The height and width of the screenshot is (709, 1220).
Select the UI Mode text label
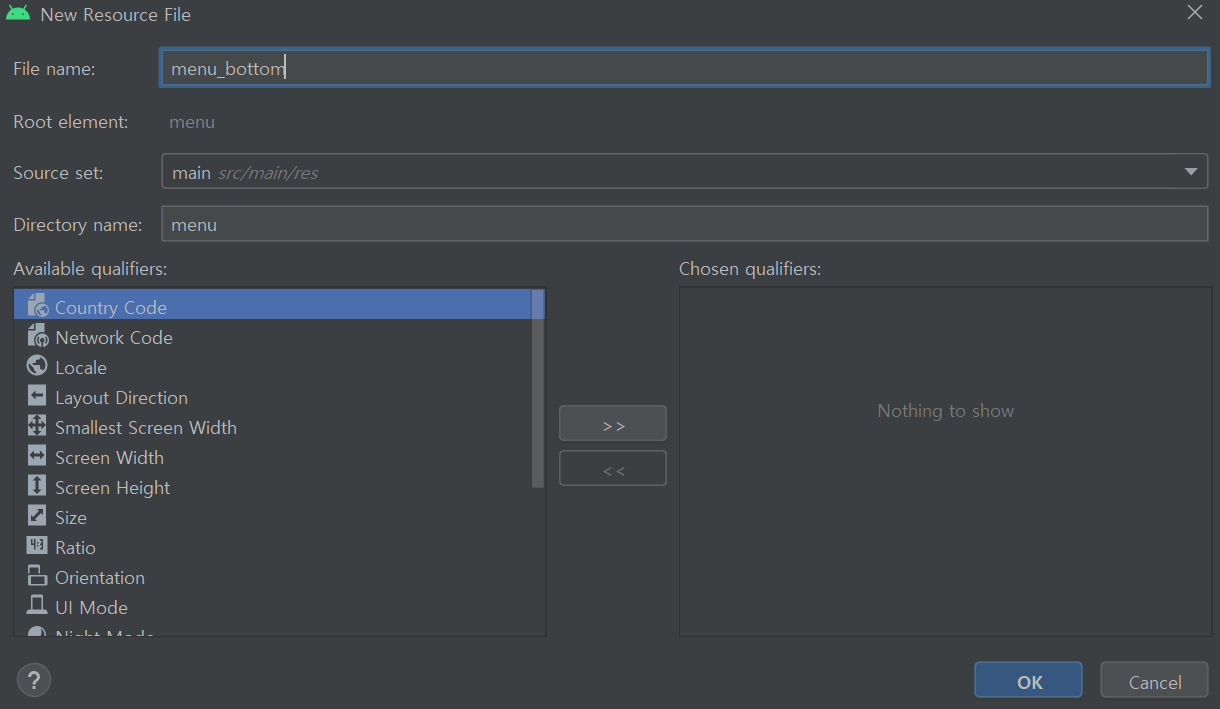pyautogui.click(x=91, y=608)
